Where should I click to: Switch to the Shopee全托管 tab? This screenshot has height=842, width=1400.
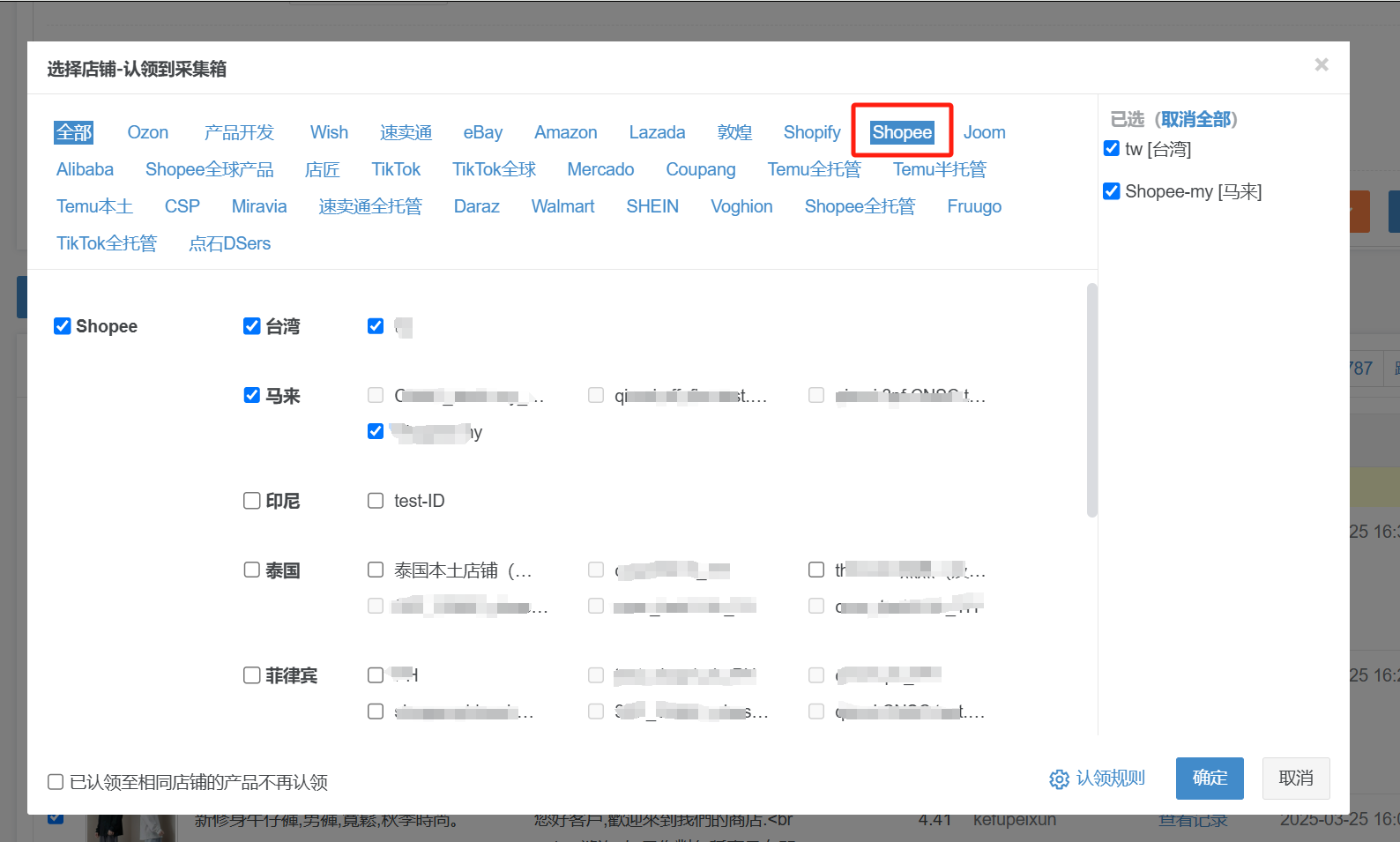click(860, 206)
